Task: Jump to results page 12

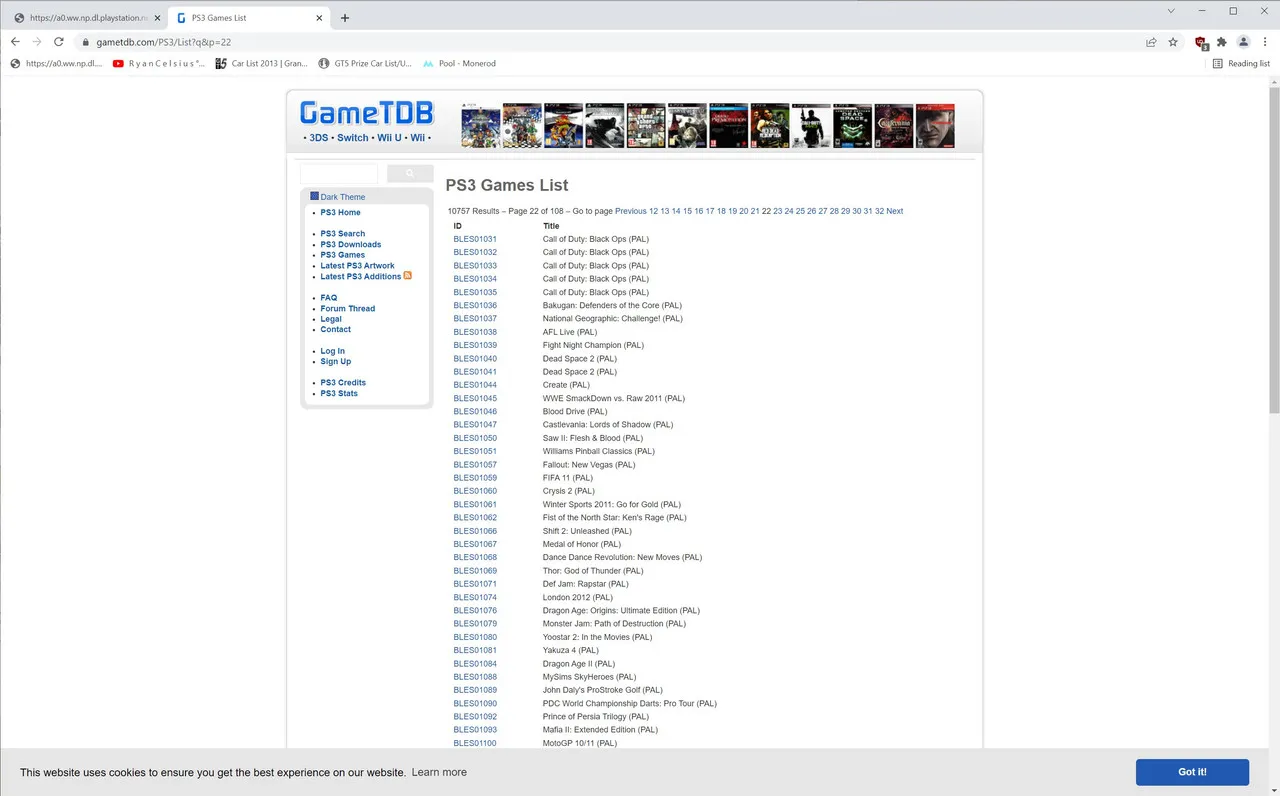Action: (654, 211)
